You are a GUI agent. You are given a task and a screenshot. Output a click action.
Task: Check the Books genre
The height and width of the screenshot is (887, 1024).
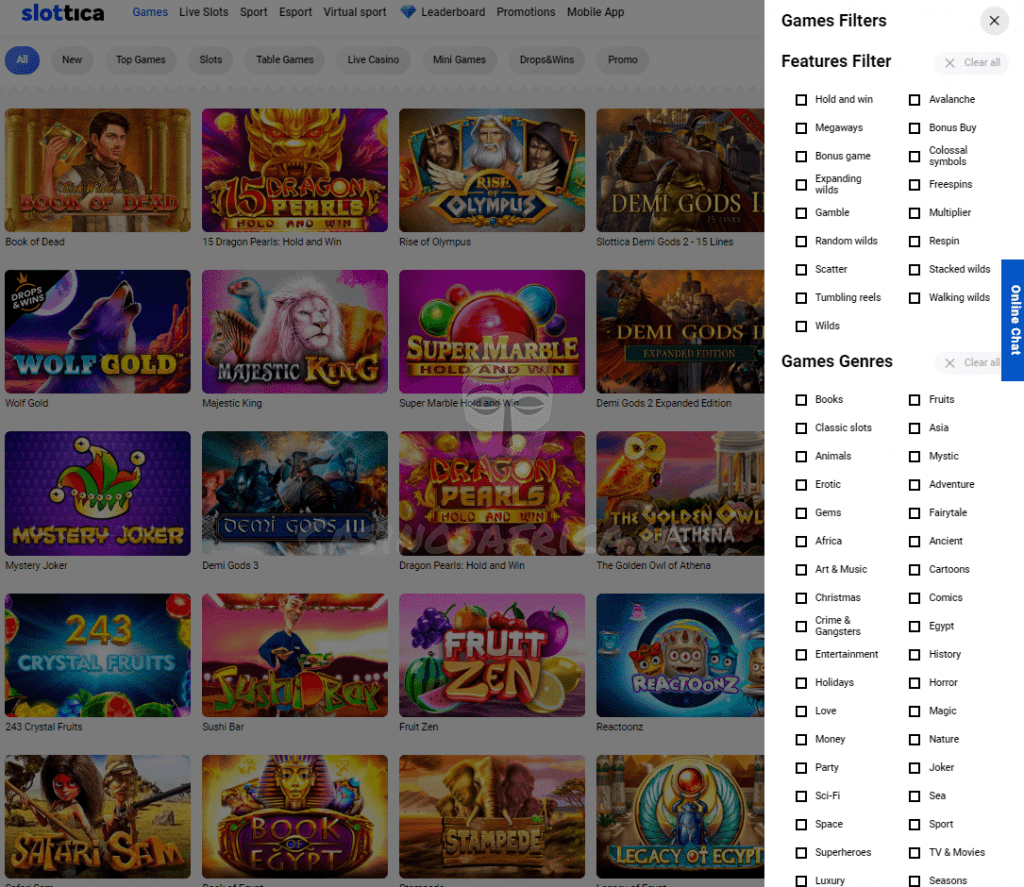click(801, 400)
